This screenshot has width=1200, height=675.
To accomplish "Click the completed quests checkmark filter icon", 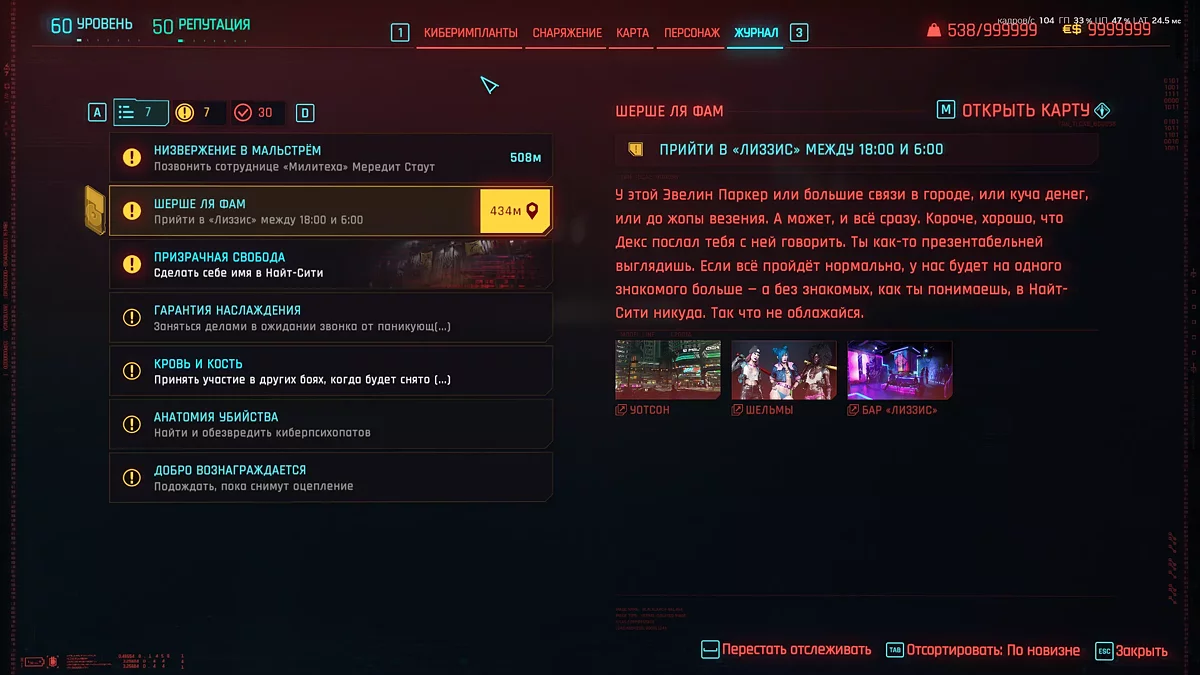I will coord(244,112).
